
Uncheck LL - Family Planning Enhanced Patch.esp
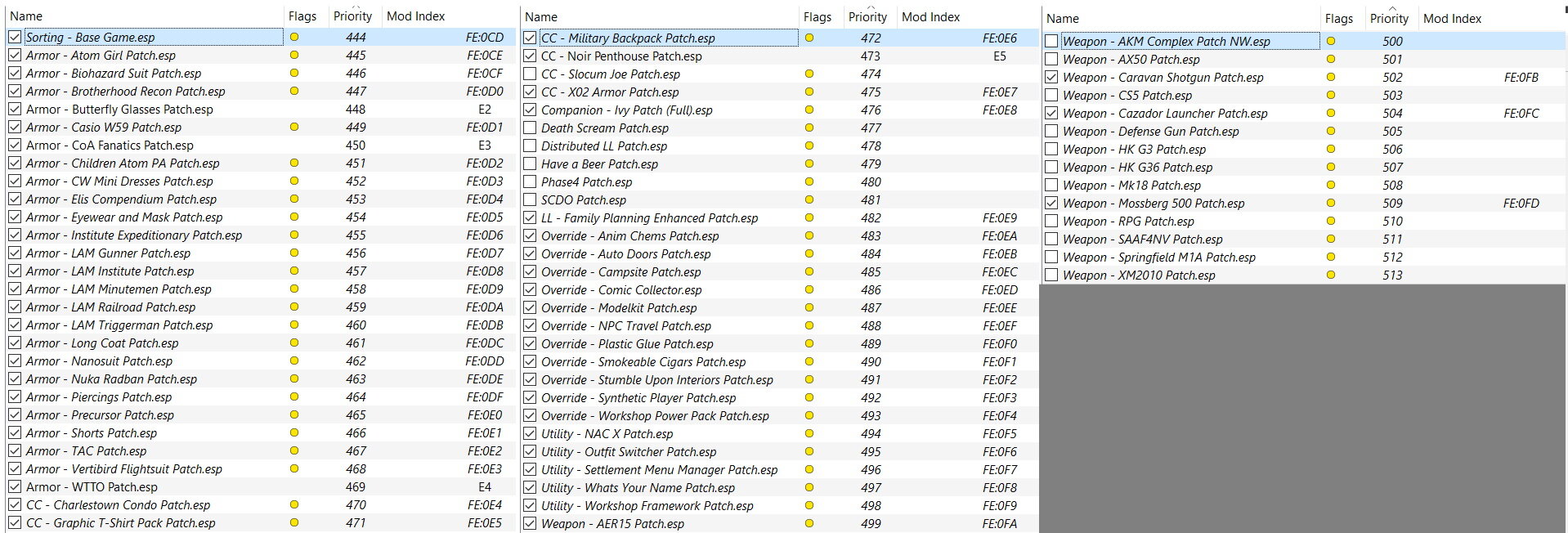tap(530, 217)
